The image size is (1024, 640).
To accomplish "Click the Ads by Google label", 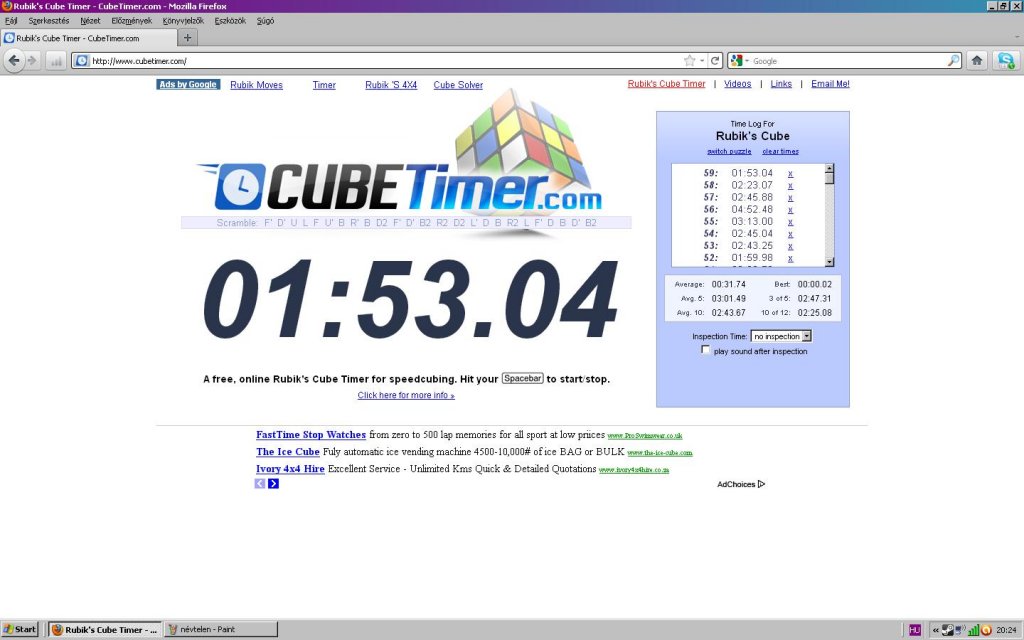I will [x=188, y=84].
